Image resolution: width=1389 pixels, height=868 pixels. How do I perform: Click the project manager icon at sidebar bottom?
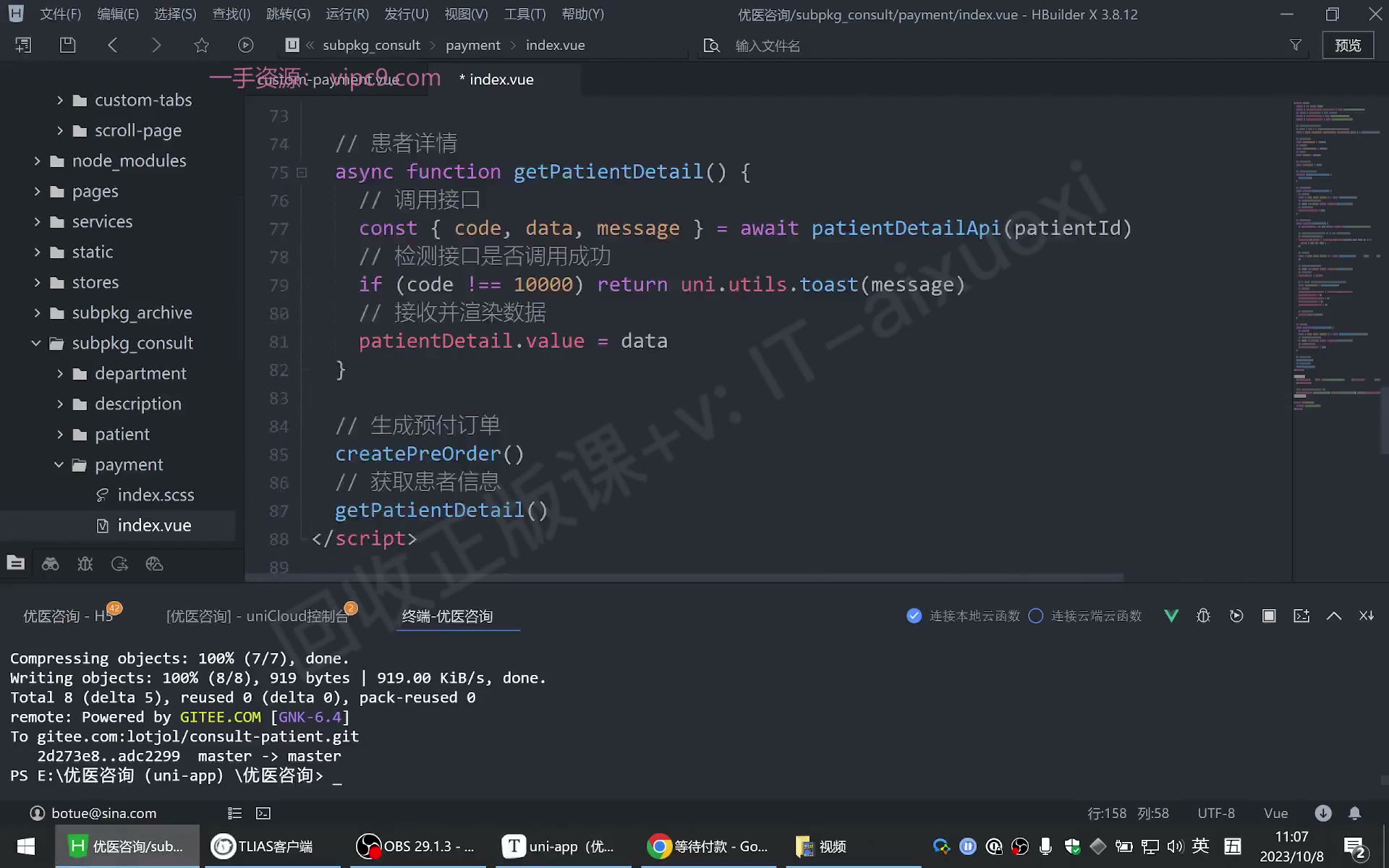[x=15, y=563]
